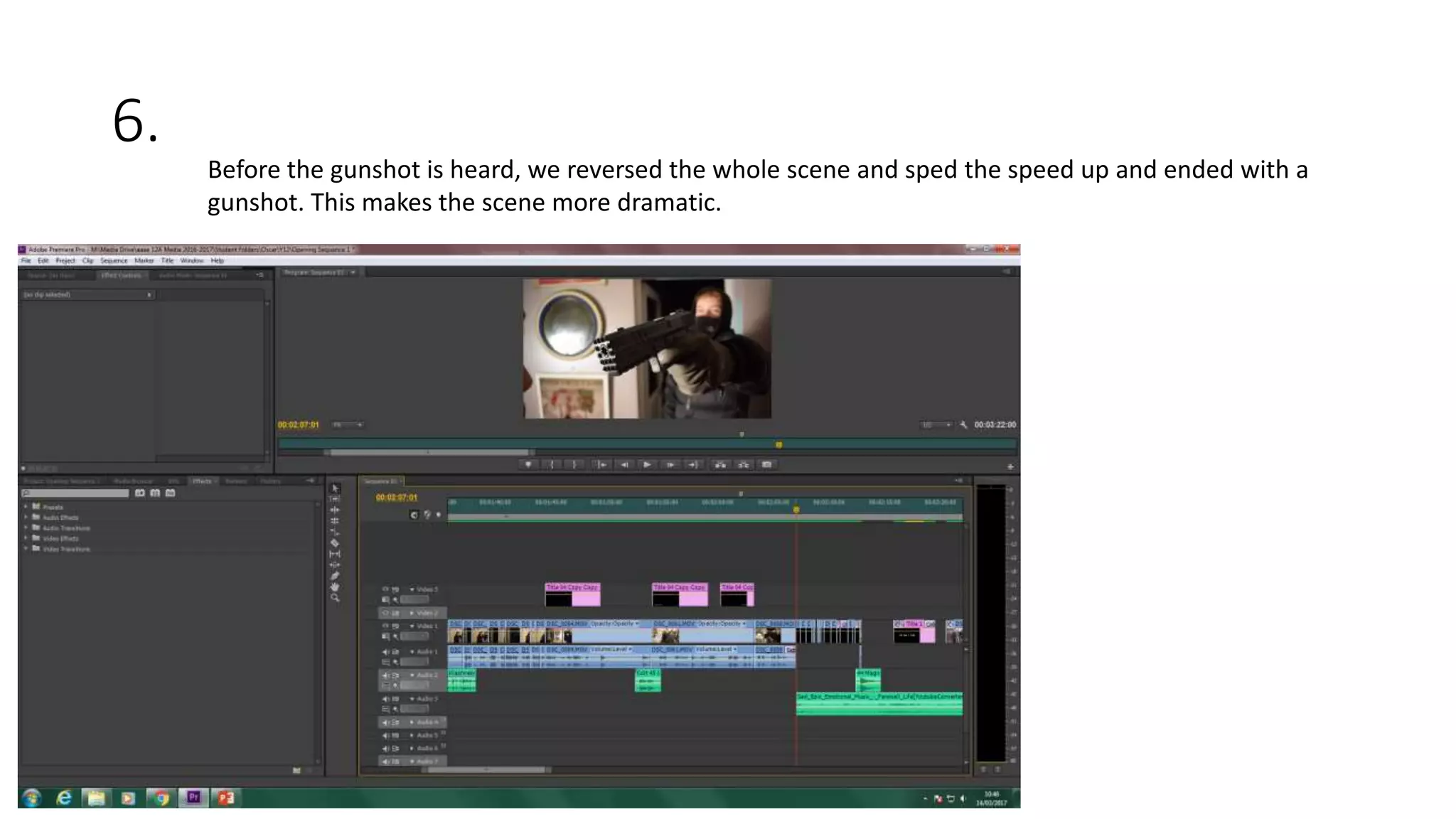Image resolution: width=1456 pixels, height=819 pixels.
Task: Click the timeline marker icon beside Snap
Action: pos(427,515)
